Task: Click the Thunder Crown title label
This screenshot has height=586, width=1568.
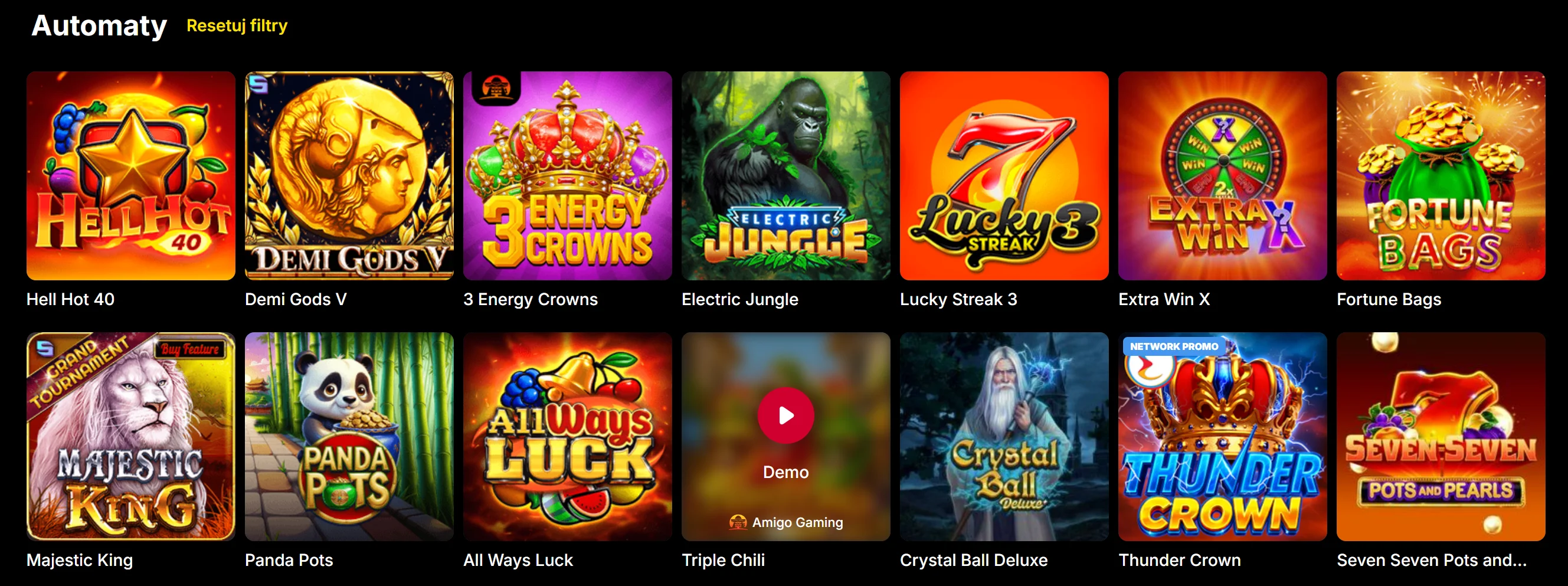Action: (x=1180, y=560)
